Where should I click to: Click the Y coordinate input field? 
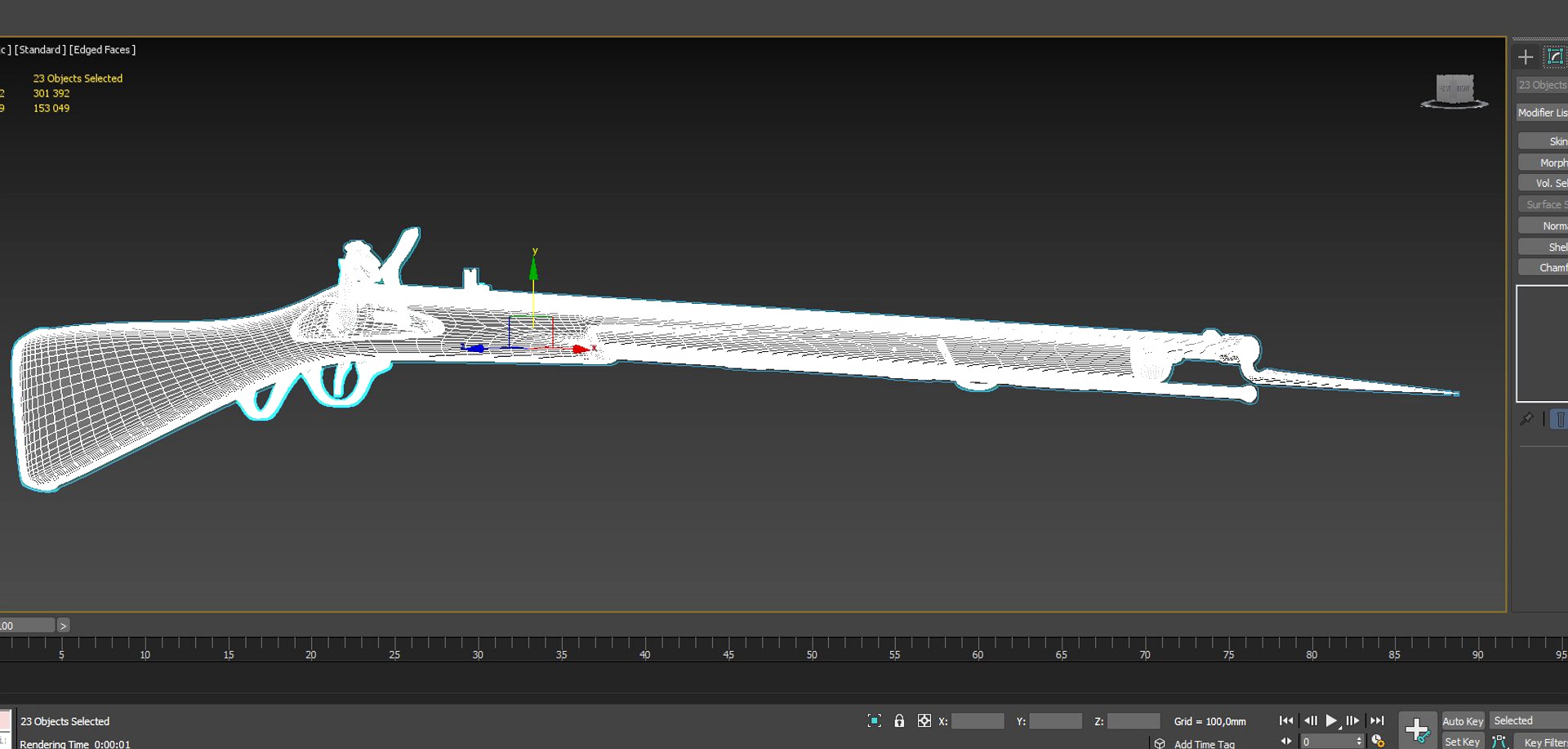(x=1055, y=721)
